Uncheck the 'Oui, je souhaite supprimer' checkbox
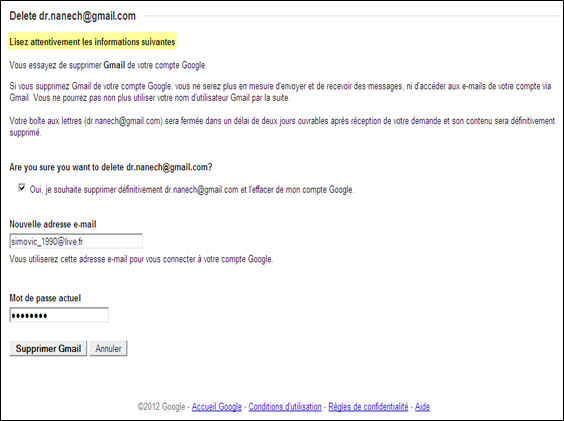Viewport: 564px width, 421px height. coord(22,188)
